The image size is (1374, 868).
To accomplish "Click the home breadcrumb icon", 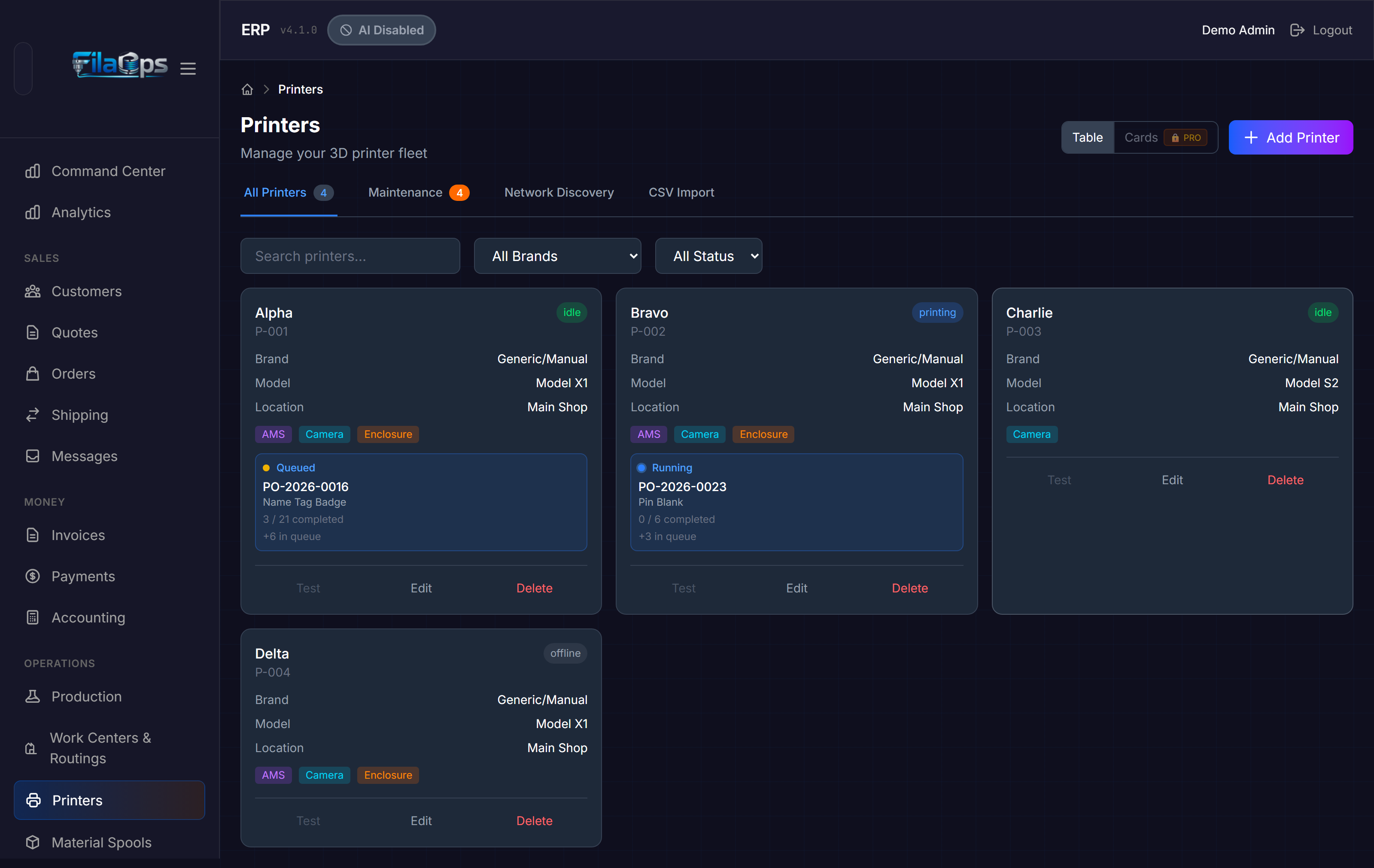I will (247, 90).
